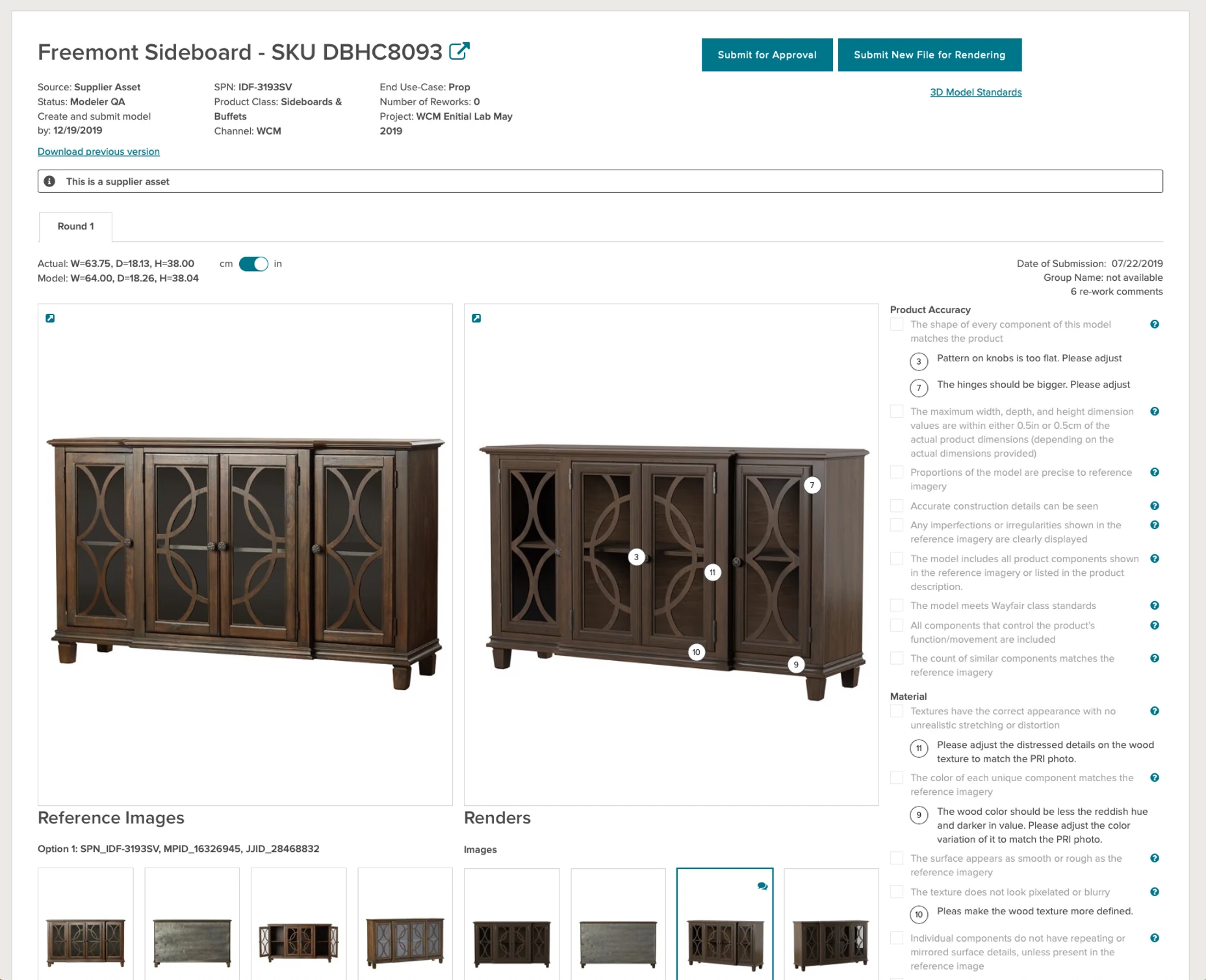Viewport: 1206px width, 980px height.
Task: Check the surface appears smooth or rough box
Action: click(897, 858)
